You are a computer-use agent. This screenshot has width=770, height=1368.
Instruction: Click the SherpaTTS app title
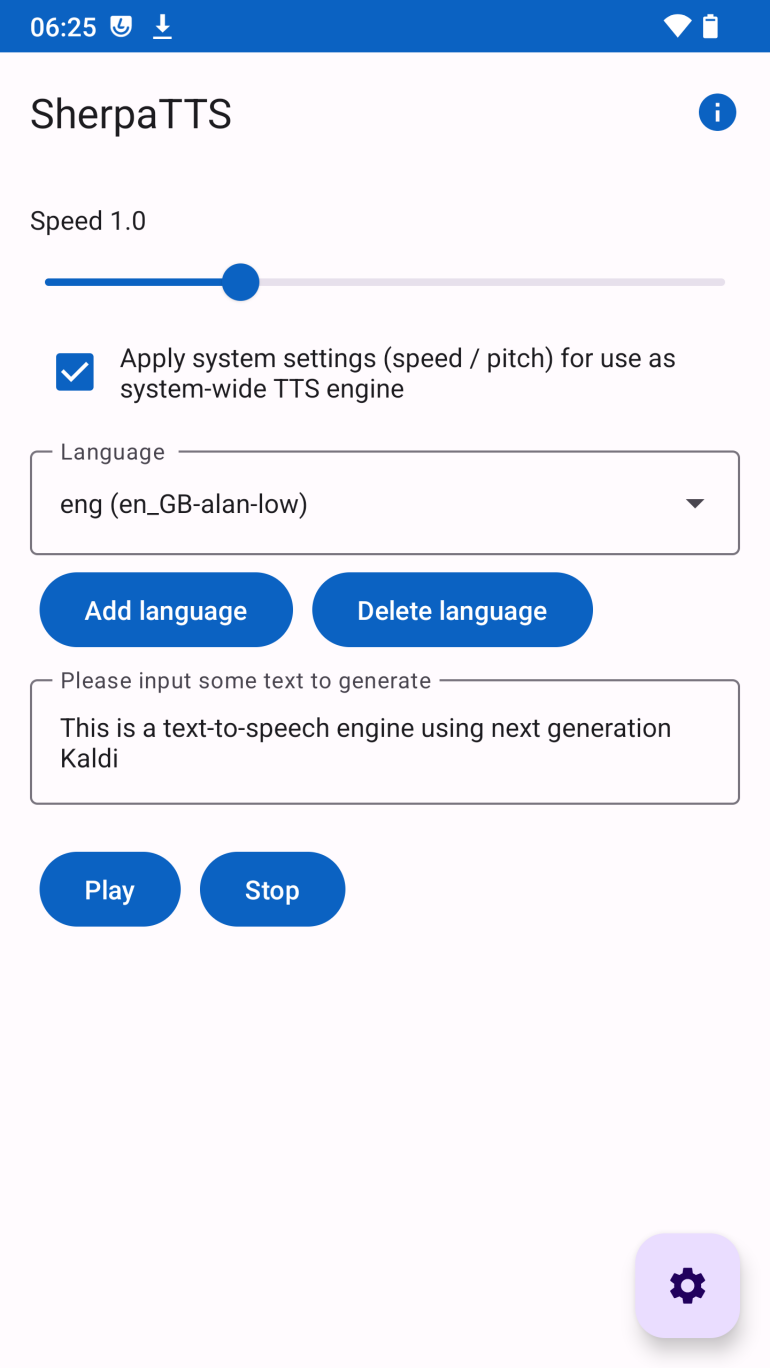(x=131, y=113)
